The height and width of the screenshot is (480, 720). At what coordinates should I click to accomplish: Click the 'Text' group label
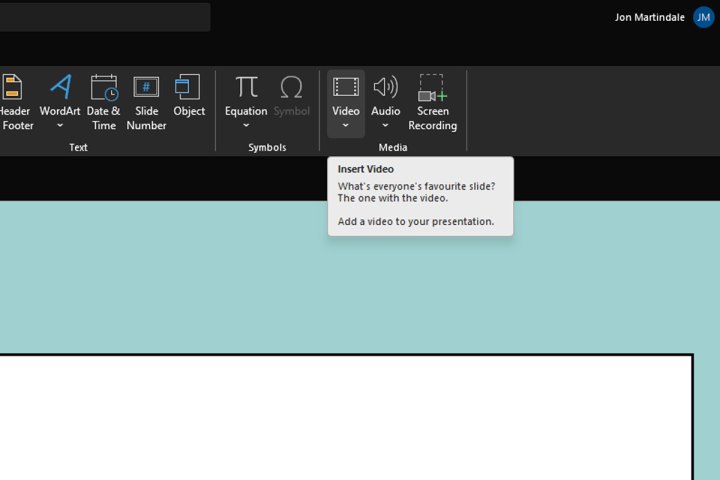78,147
